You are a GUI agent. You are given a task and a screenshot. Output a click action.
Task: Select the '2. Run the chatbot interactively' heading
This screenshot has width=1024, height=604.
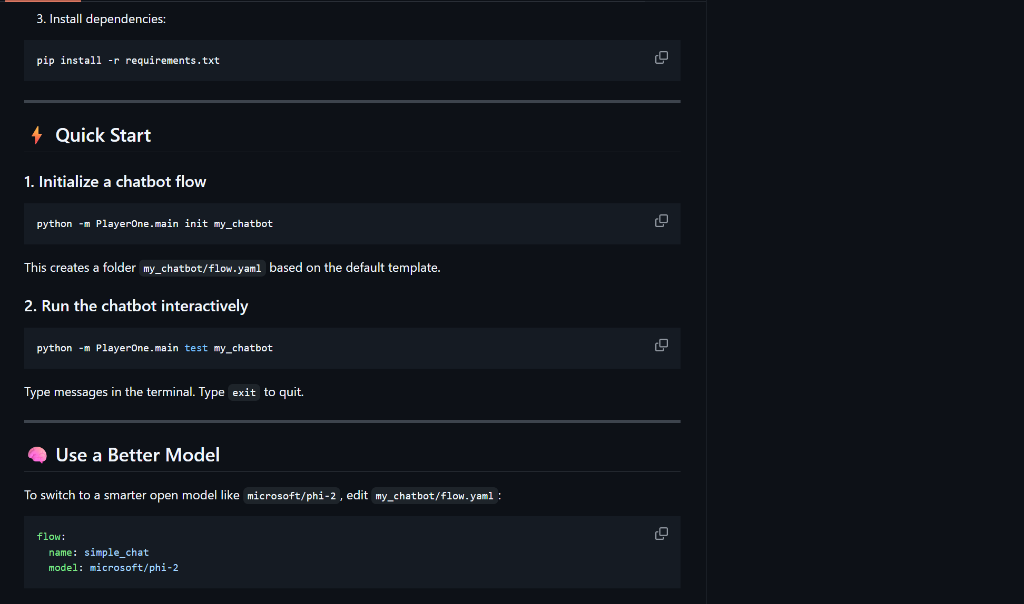pos(136,306)
